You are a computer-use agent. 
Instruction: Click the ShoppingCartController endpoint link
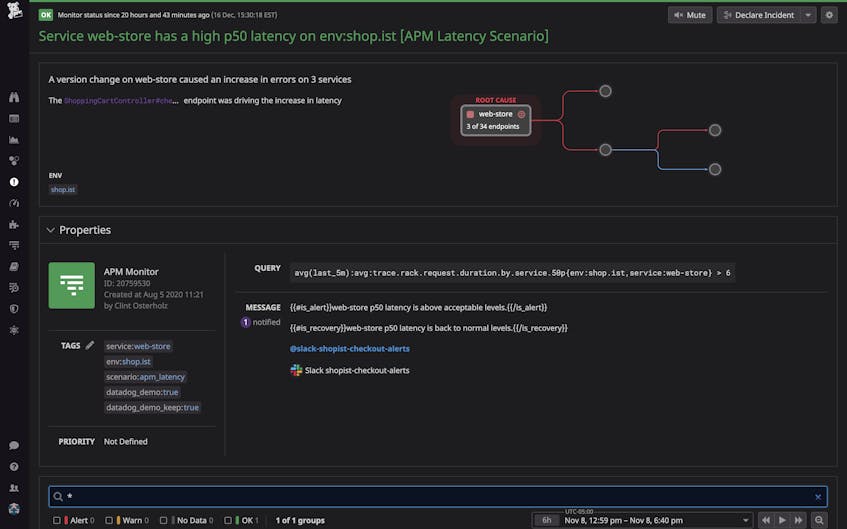(x=121, y=101)
